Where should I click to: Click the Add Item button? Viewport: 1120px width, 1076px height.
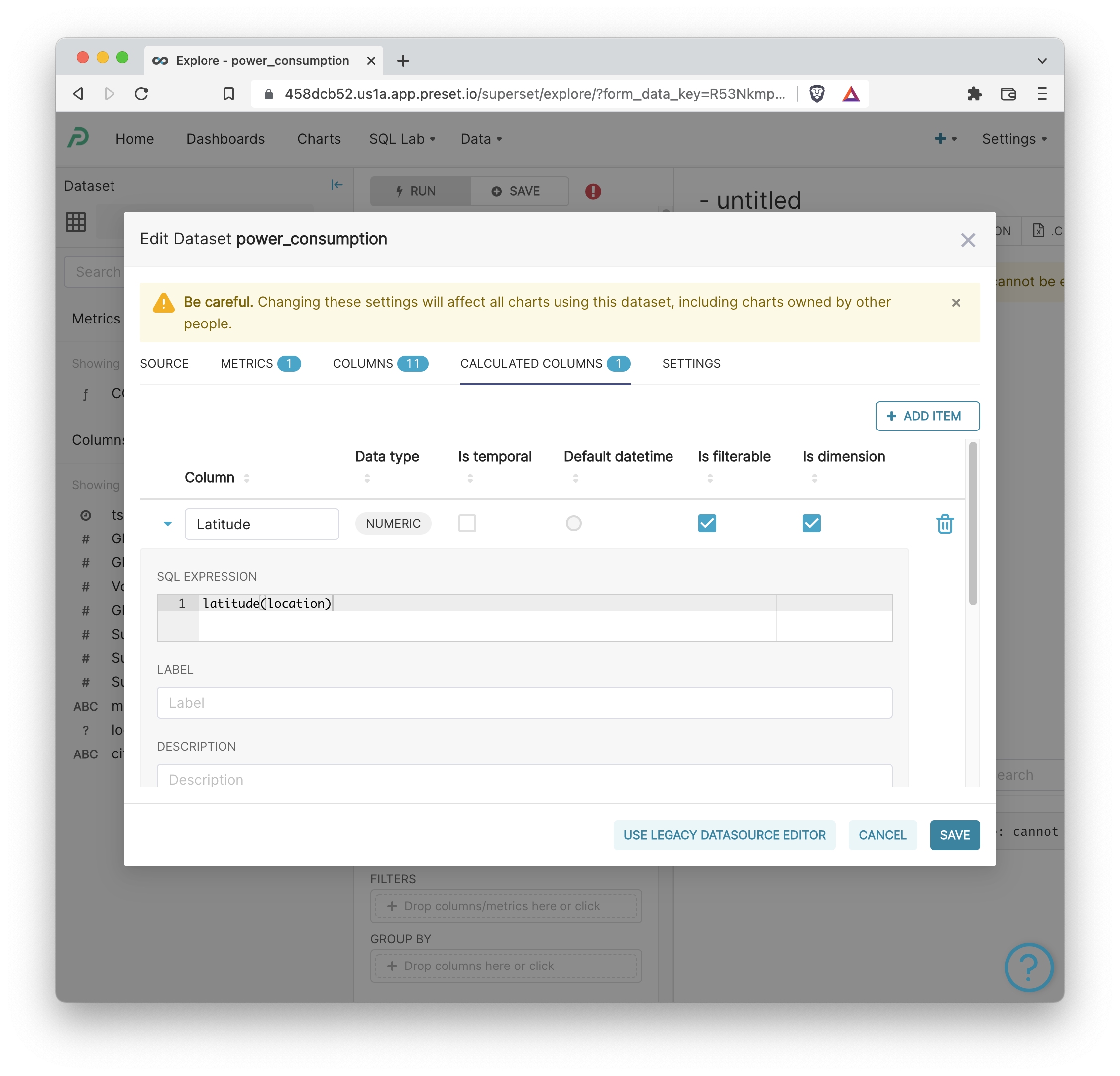click(927, 416)
